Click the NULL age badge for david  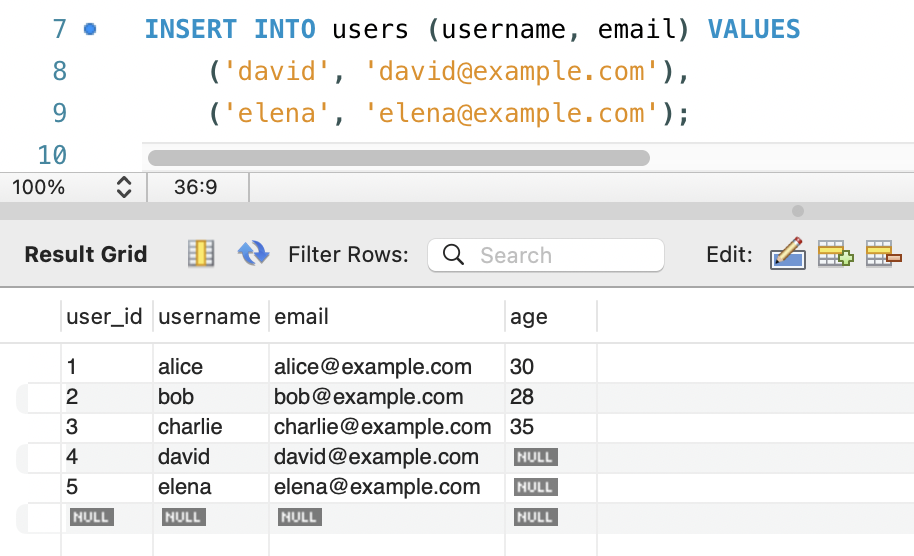tap(535, 457)
